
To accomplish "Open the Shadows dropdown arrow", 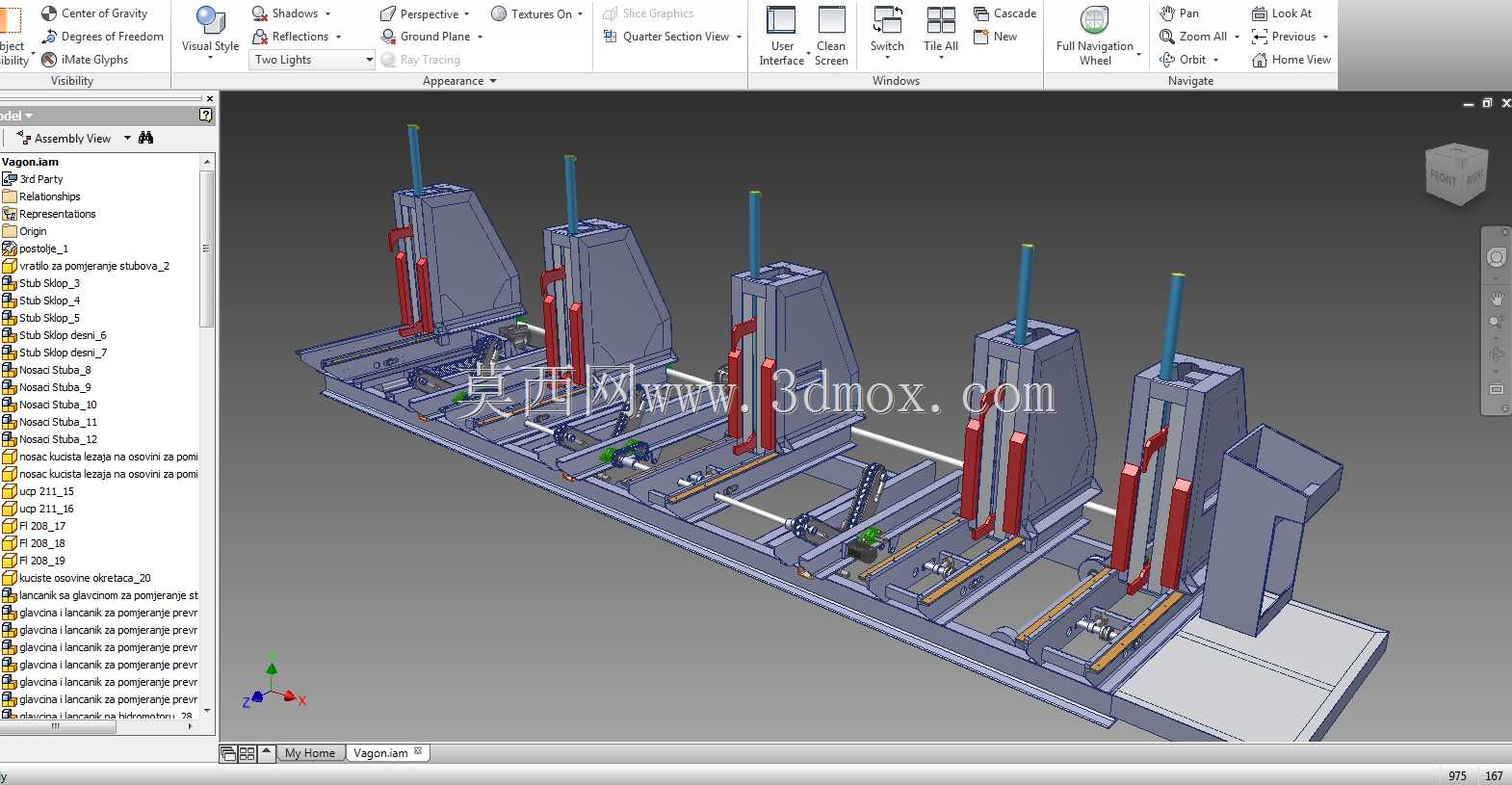I will tap(327, 14).
